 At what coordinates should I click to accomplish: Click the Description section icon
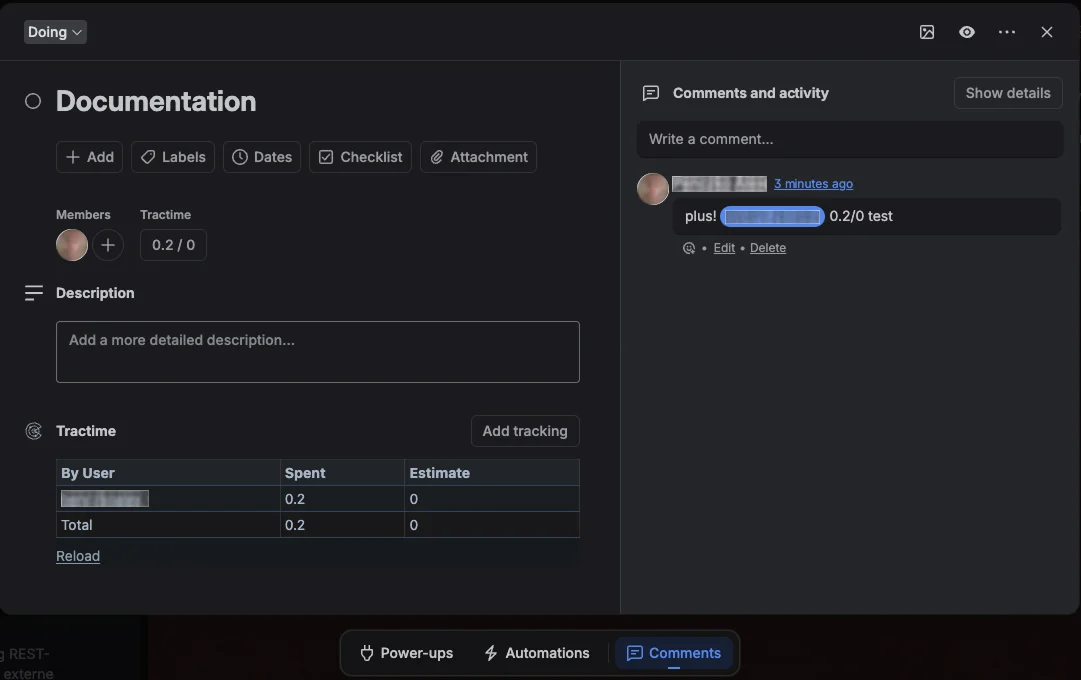coord(34,293)
